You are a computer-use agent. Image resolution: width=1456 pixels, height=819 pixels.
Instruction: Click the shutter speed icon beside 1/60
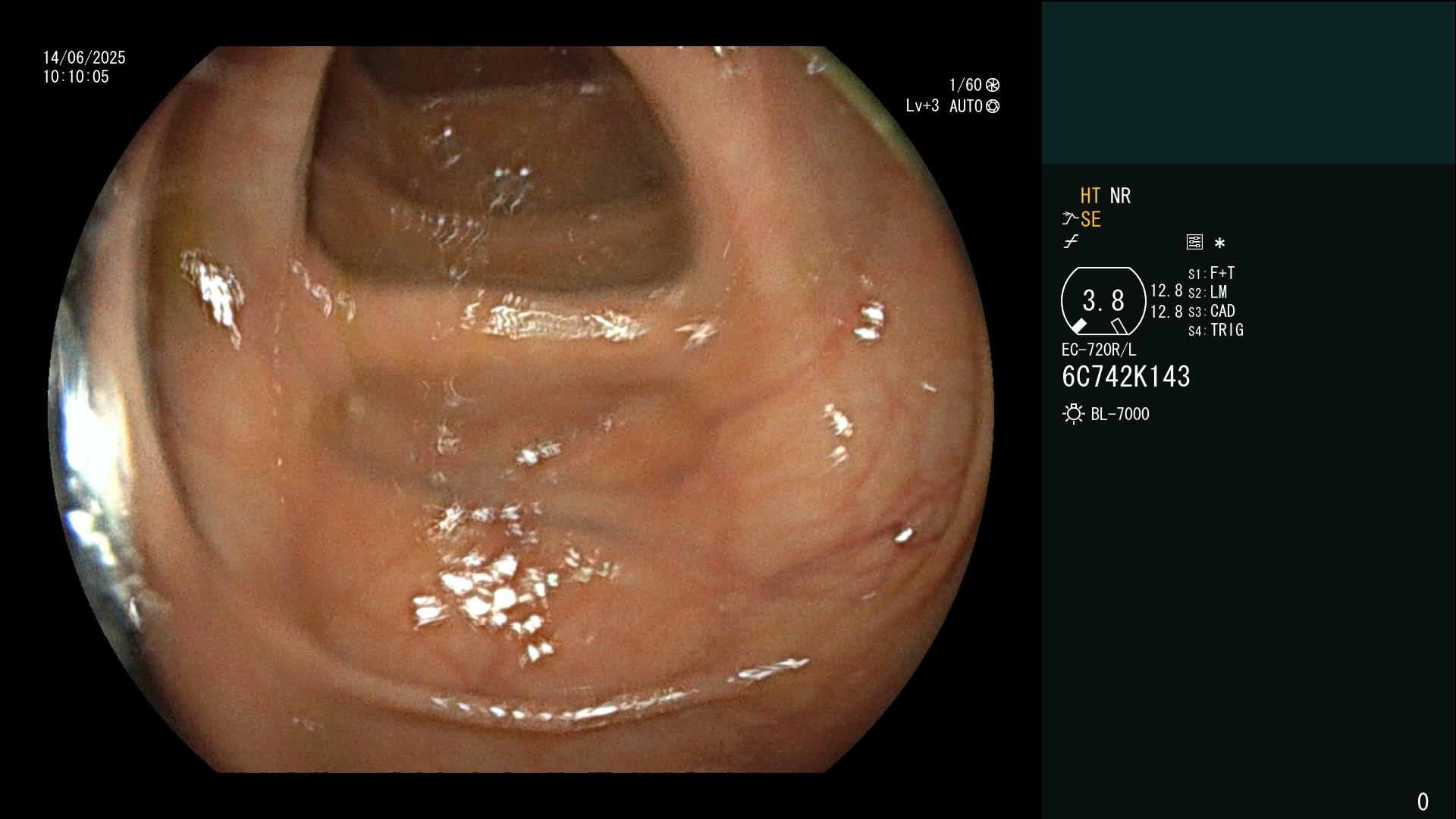tap(993, 85)
